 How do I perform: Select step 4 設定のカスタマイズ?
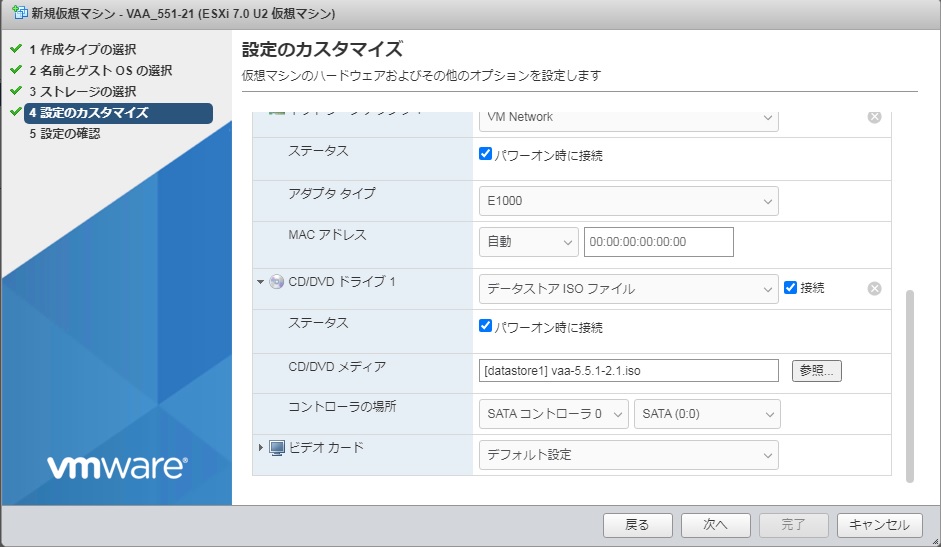click(118, 113)
